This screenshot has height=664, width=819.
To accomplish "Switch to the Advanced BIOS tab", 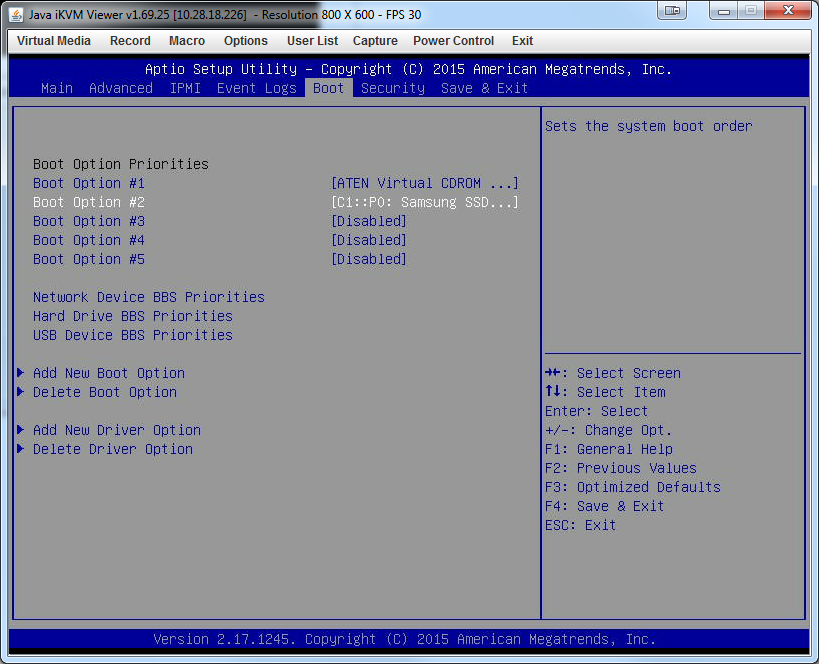I will pos(121,88).
